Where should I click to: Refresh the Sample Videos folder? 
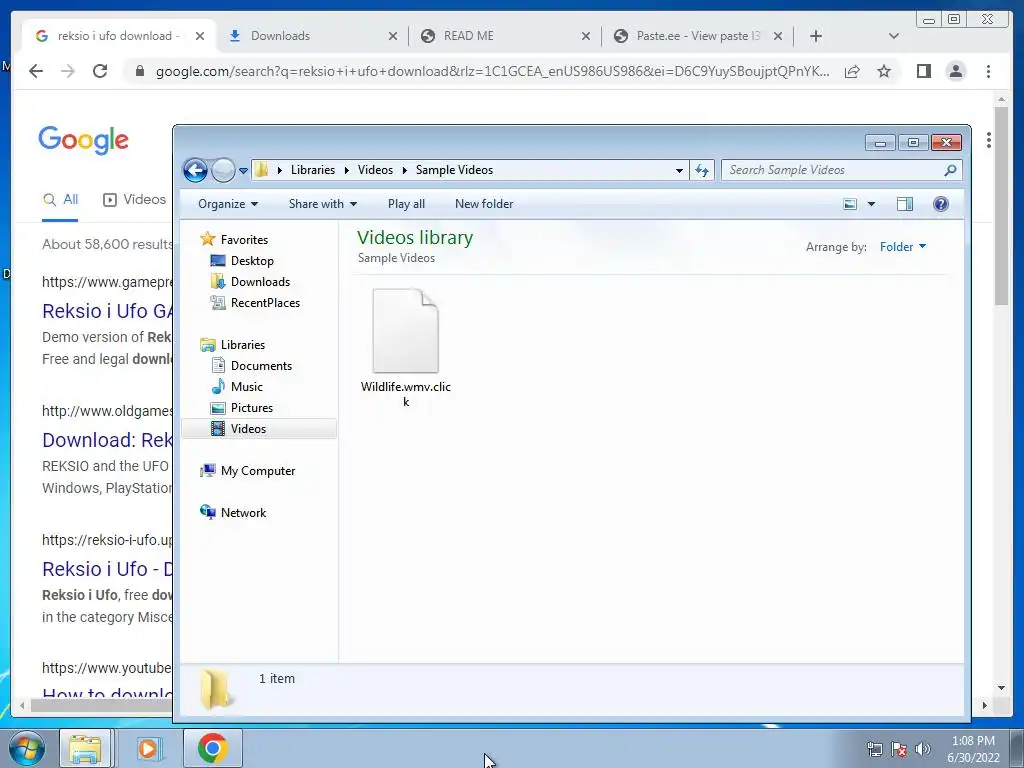click(702, 170)
